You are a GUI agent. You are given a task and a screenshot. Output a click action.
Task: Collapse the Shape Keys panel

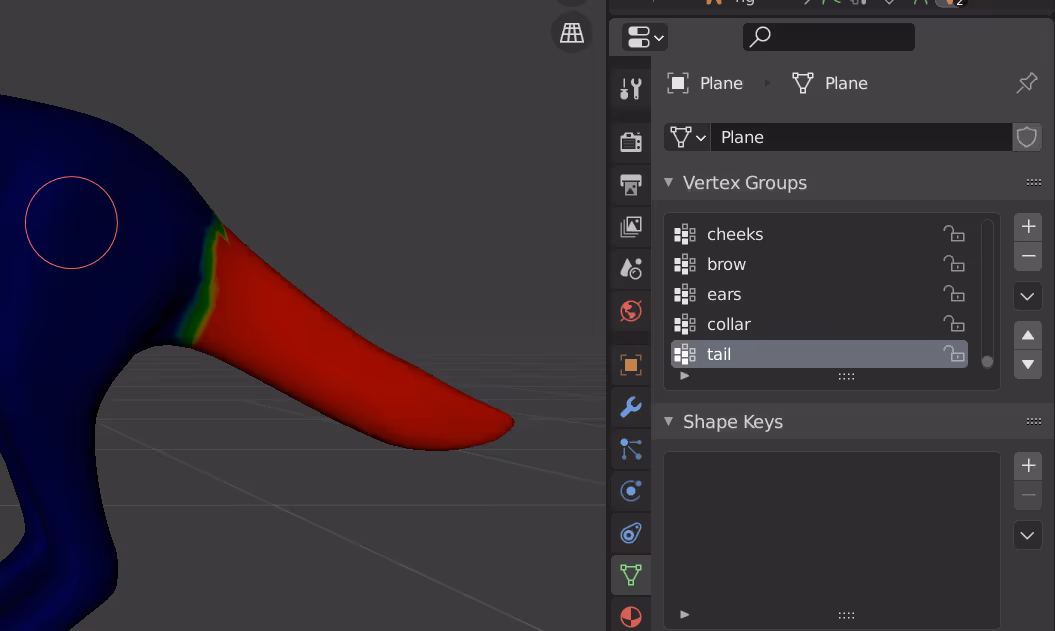point(669,421)
